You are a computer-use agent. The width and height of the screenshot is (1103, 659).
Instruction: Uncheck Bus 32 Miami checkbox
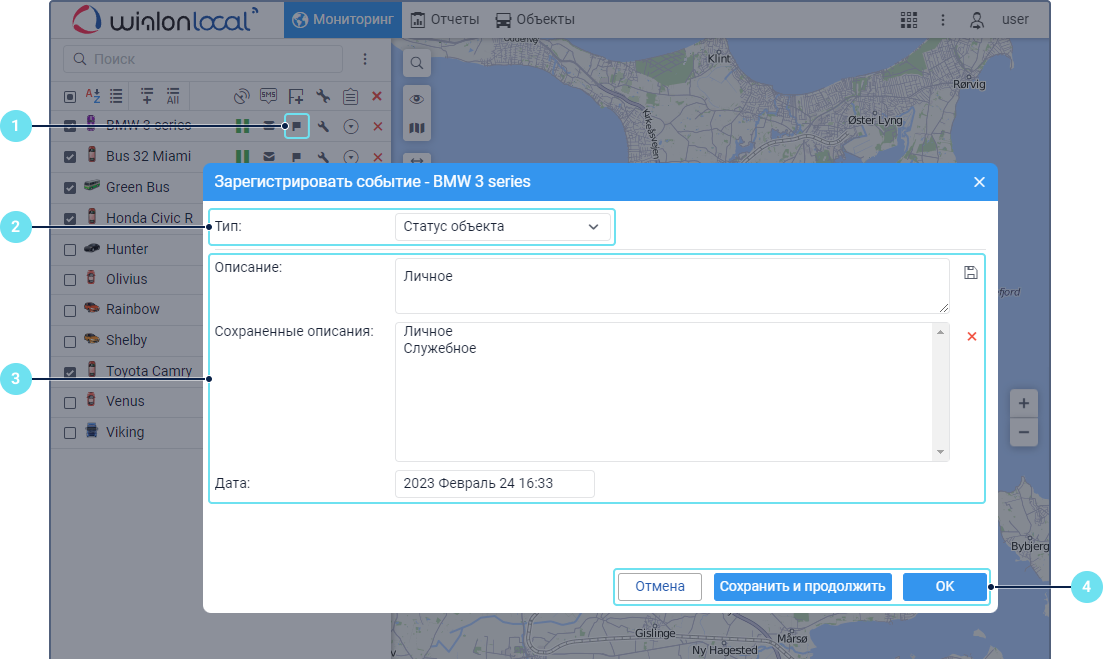point(70,157)
